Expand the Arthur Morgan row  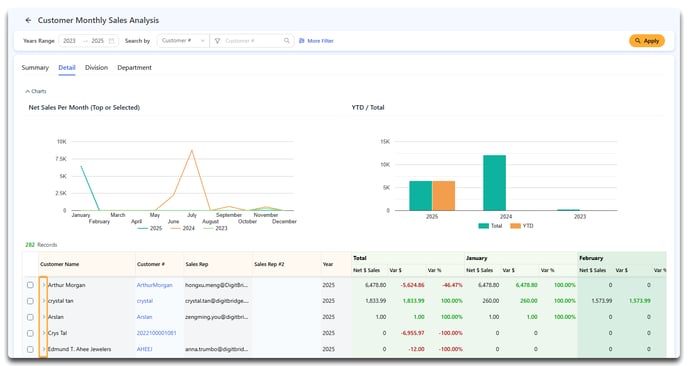point(43,285)
